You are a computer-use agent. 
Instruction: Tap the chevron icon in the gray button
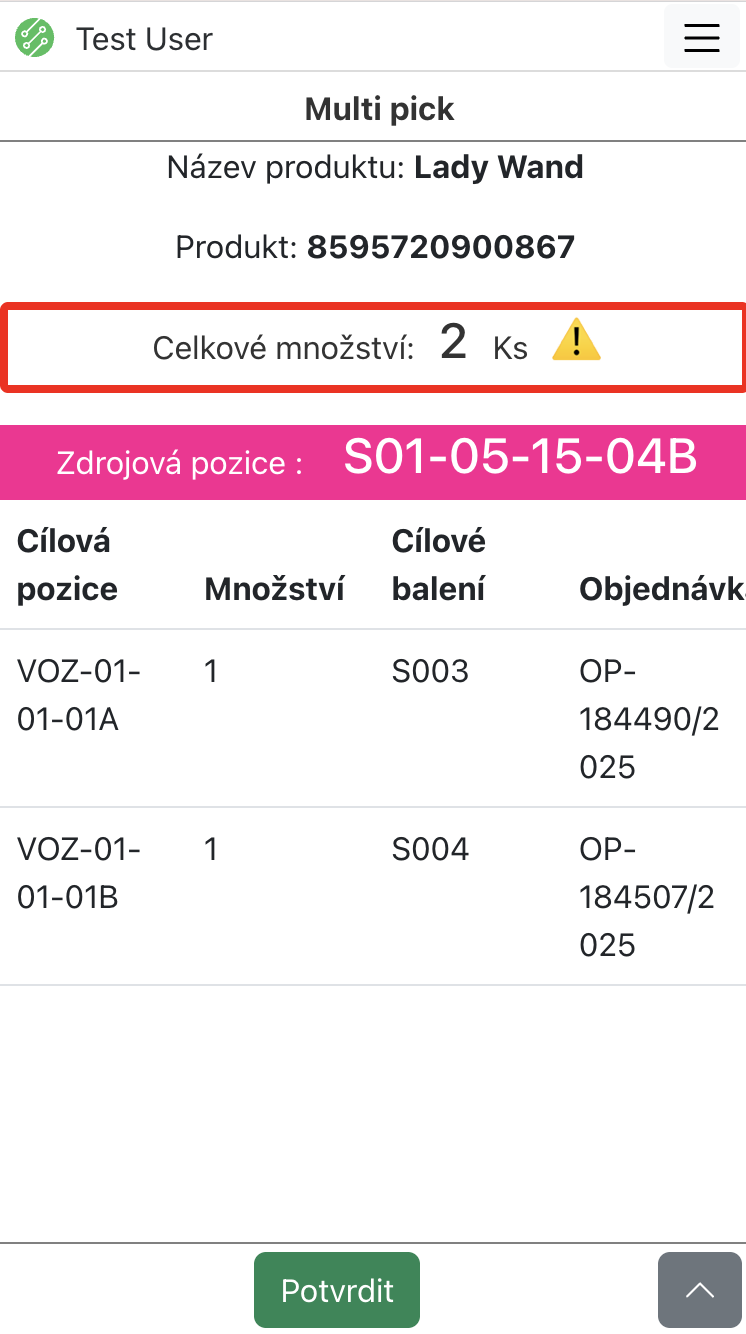coord(700,1290)
